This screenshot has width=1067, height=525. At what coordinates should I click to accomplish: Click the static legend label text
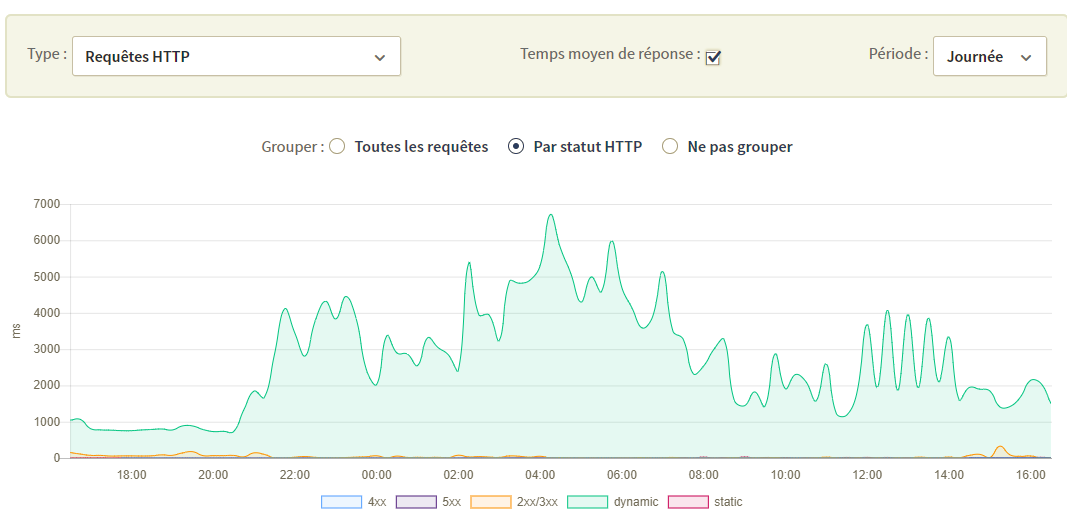728,503
